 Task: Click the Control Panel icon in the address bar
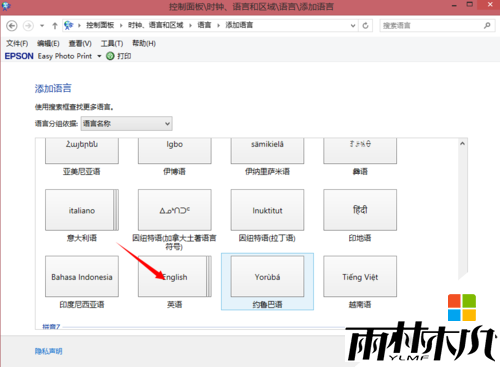(69, 25)
